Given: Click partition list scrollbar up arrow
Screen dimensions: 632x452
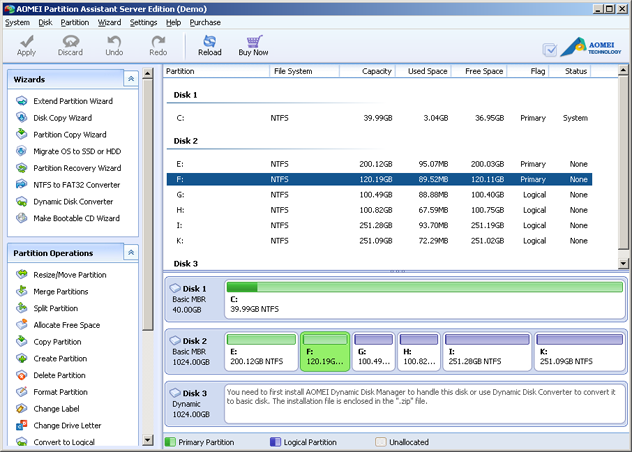Looking at the screenshot, I should coord(623,71).
